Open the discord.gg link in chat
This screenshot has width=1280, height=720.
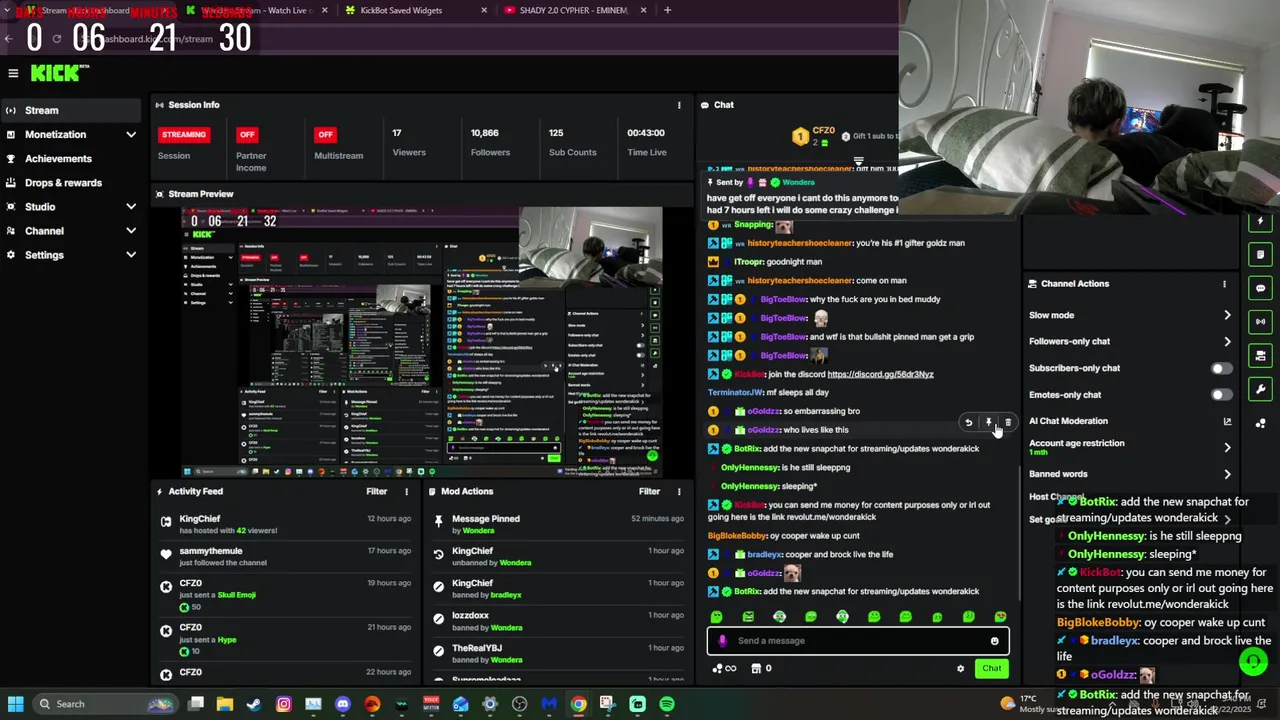pos(880,375)
